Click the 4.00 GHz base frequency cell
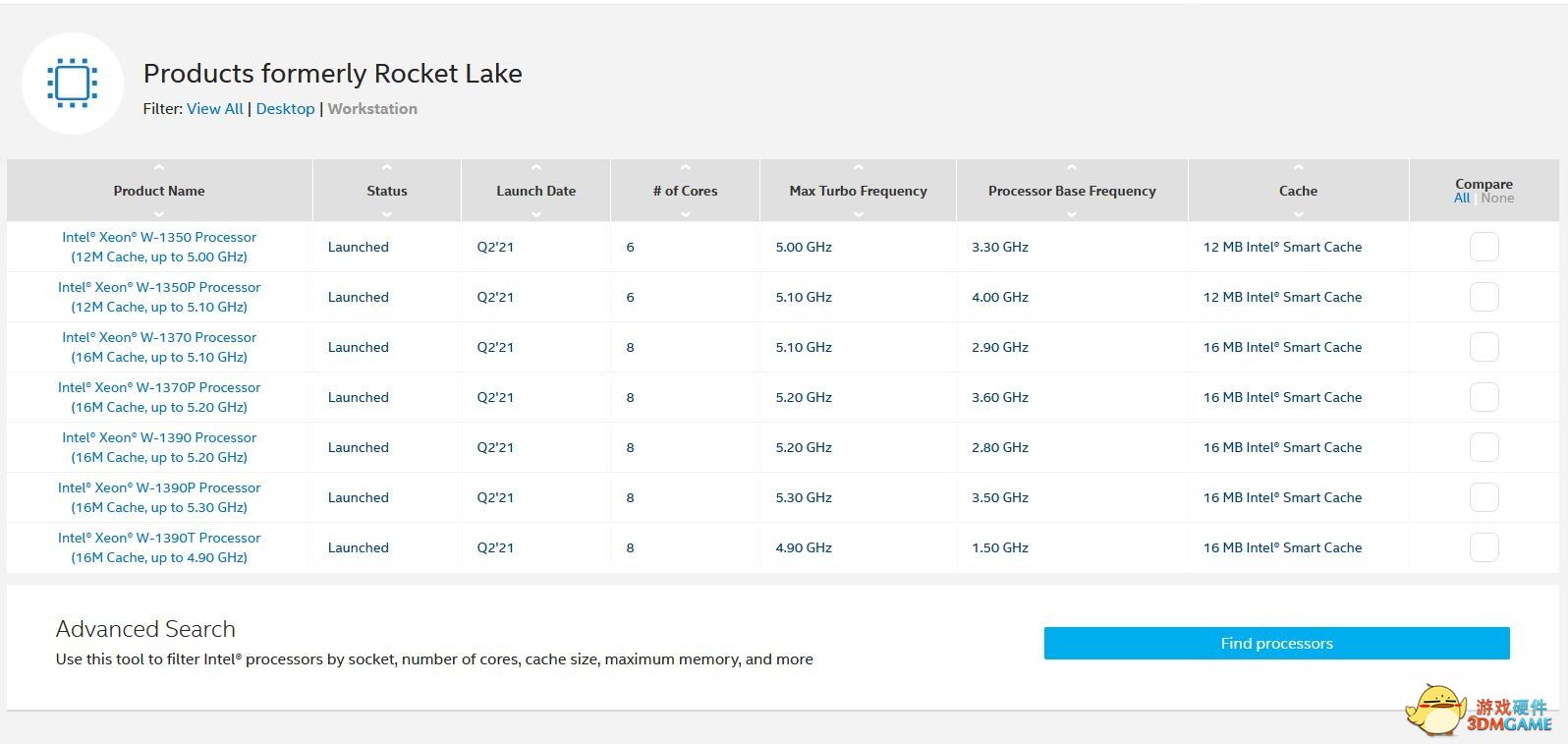This screenshot has width=1568, height=744. (x=1000, y=297)
